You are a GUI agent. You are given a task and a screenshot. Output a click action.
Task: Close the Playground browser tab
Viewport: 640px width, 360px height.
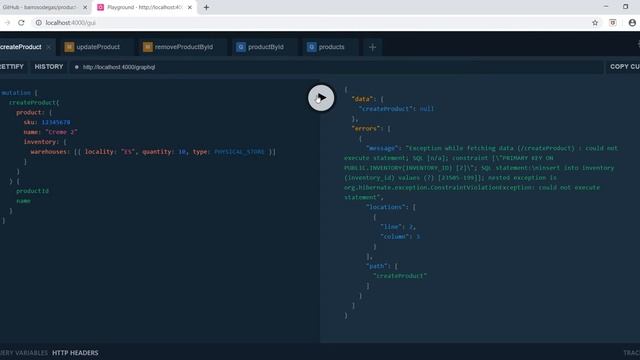coord(190,7)
